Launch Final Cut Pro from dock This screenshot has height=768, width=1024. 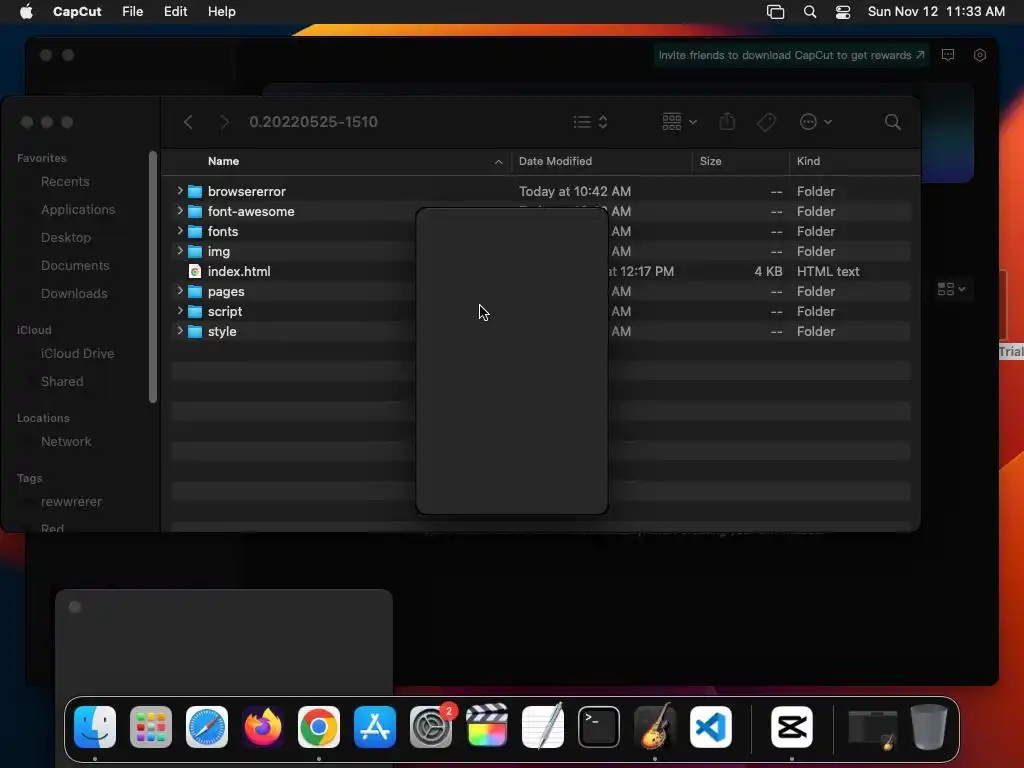click(487, 726)
